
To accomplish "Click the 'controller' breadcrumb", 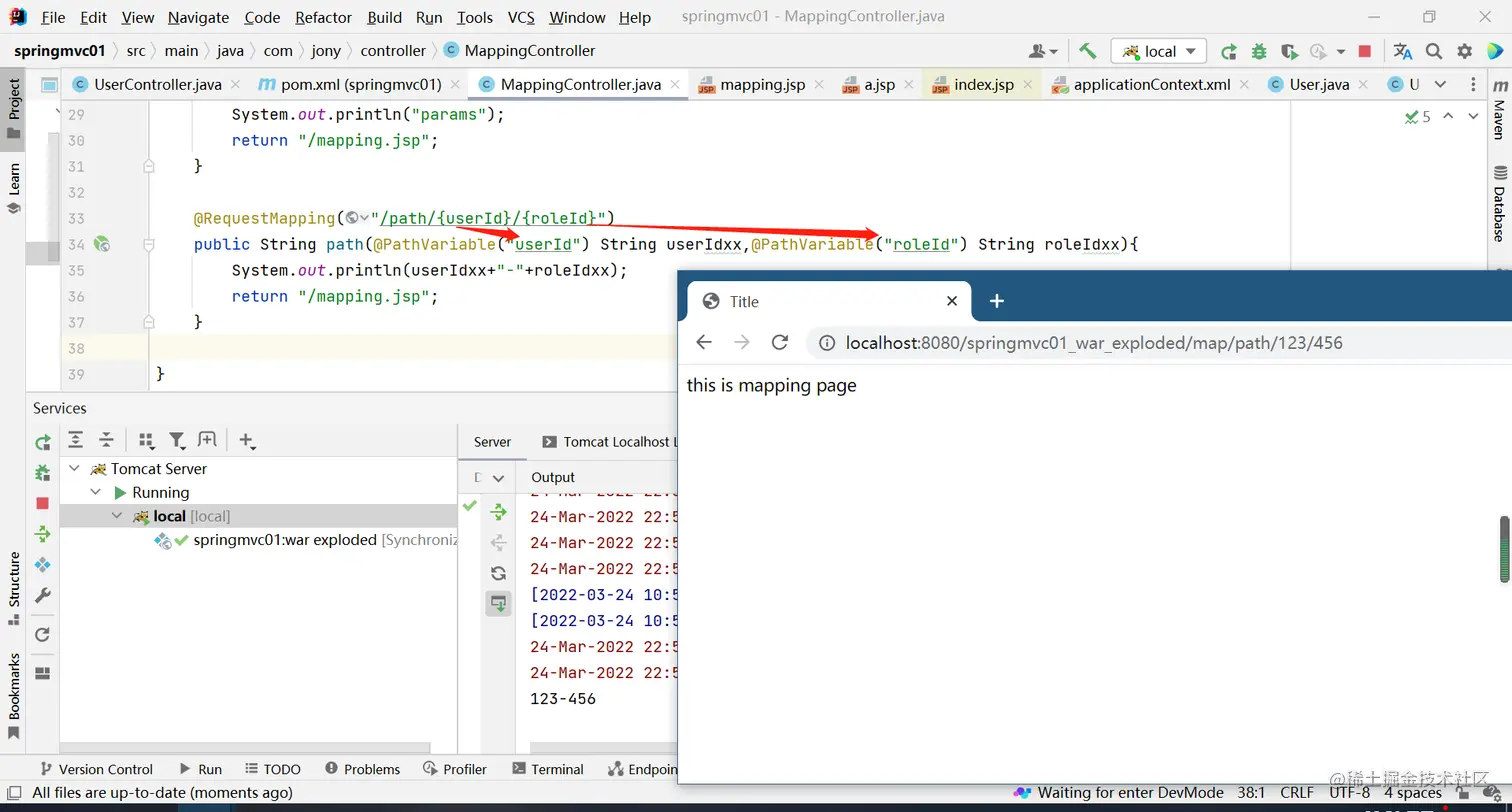I will click(x=393, y=50).
